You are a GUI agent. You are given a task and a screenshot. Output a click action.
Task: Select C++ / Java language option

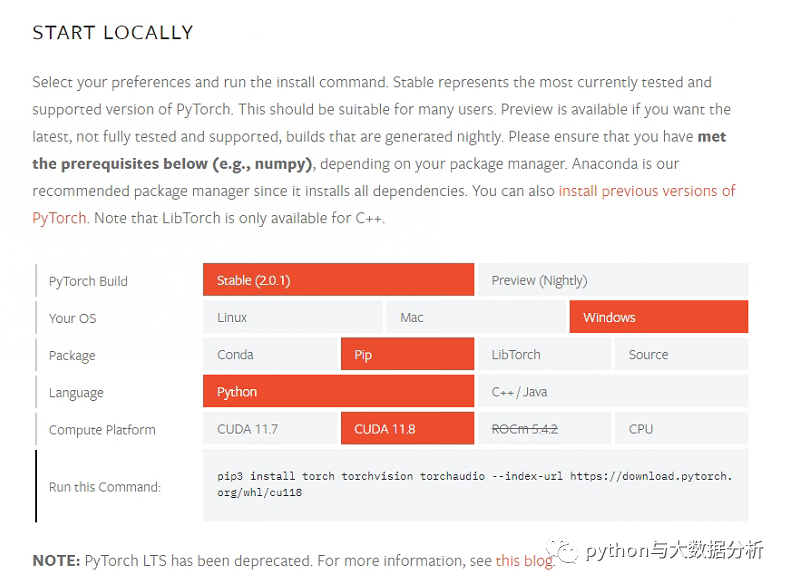[612, 392]
